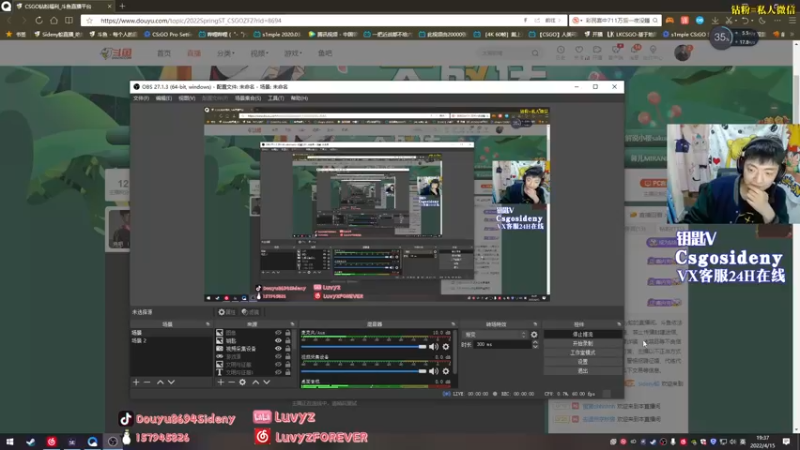Expand Douyu 分类 category dropdown
Viewport: 800px width, 450px height.
226,53
